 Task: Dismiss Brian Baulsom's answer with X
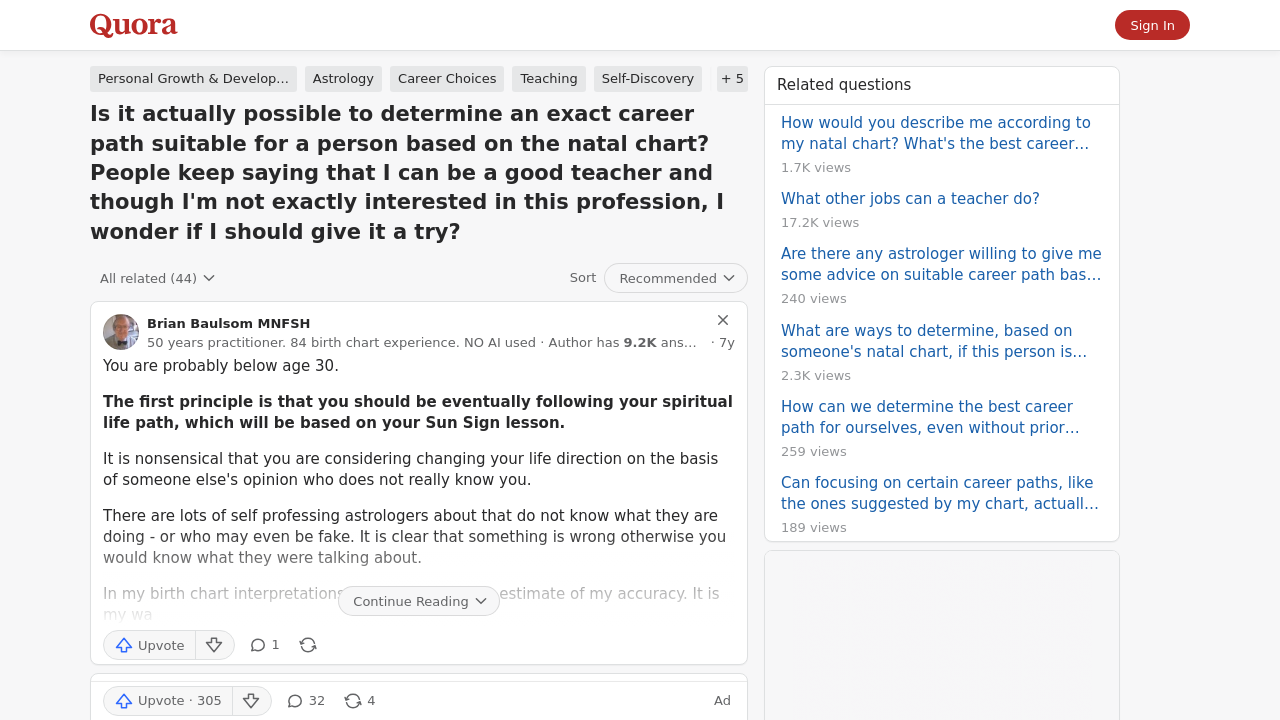tap(723, 320)
